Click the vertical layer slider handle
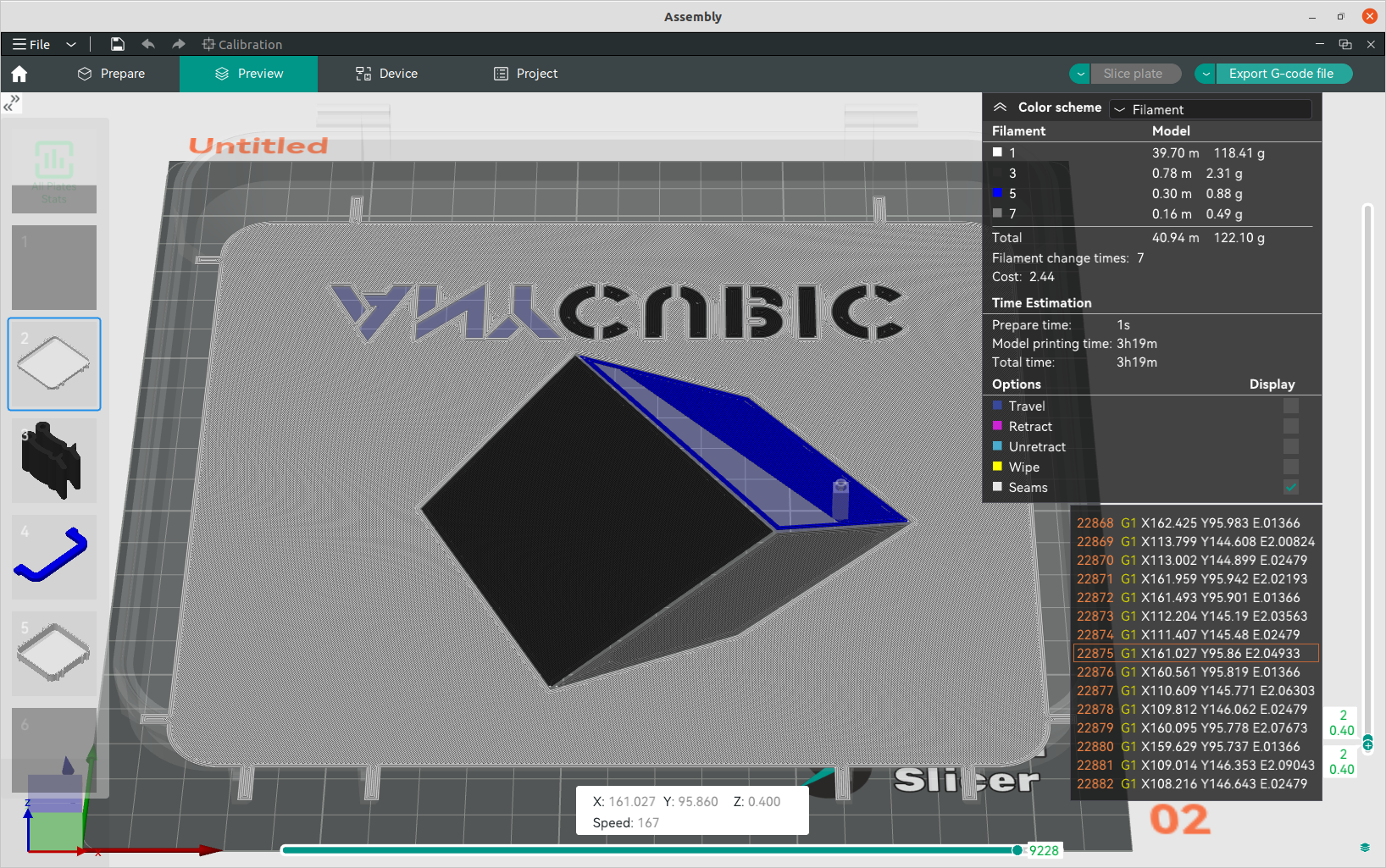The image size is (1386, 868). tap(1367, 744)
